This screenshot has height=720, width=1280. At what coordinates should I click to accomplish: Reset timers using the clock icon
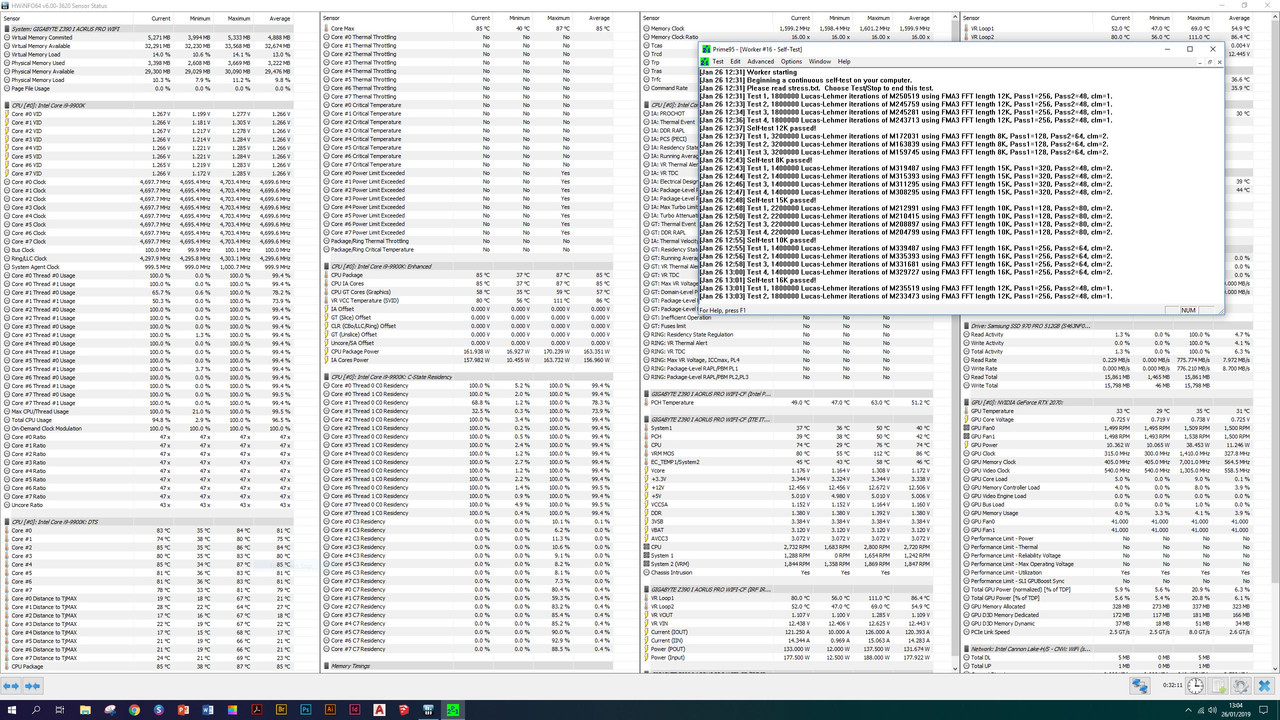[x=1195, y=686]
